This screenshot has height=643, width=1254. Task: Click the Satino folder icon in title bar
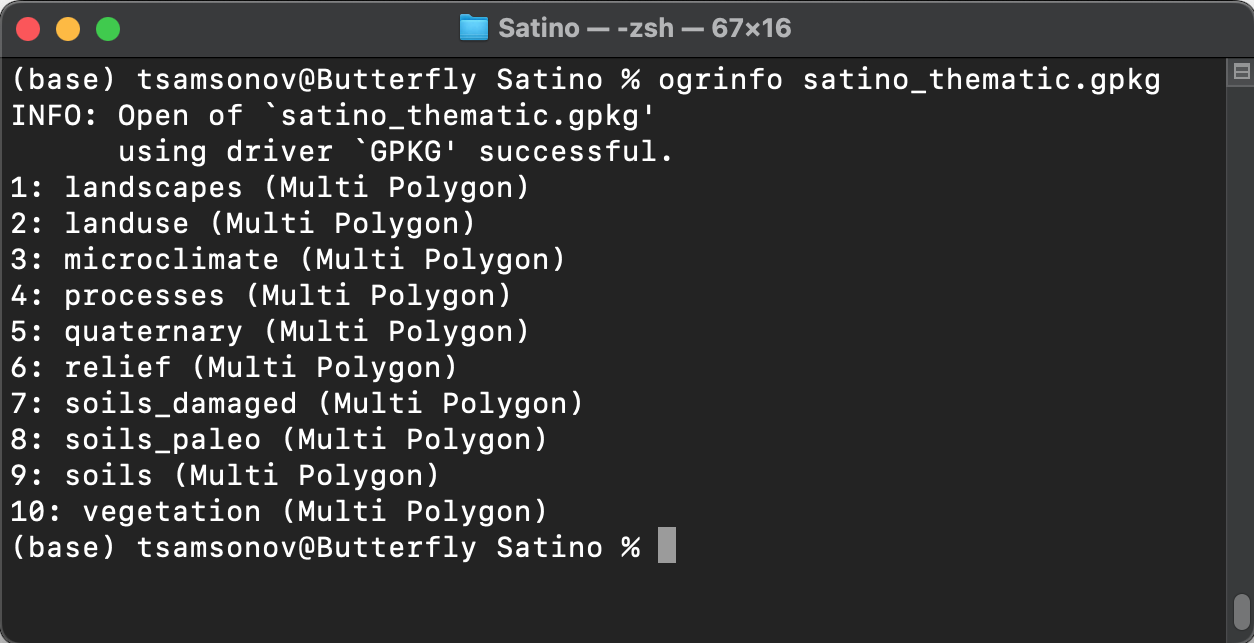473,28
